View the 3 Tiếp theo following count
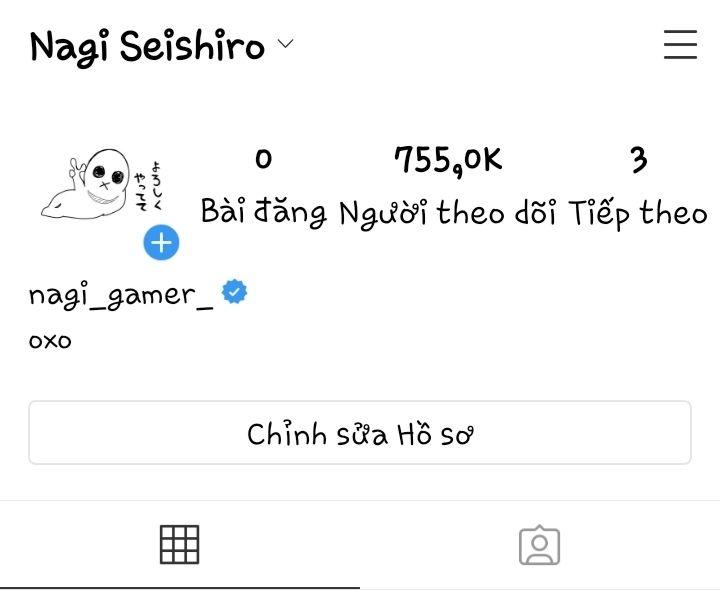Viewport: 720px width, 616px height. coord(639,160)
